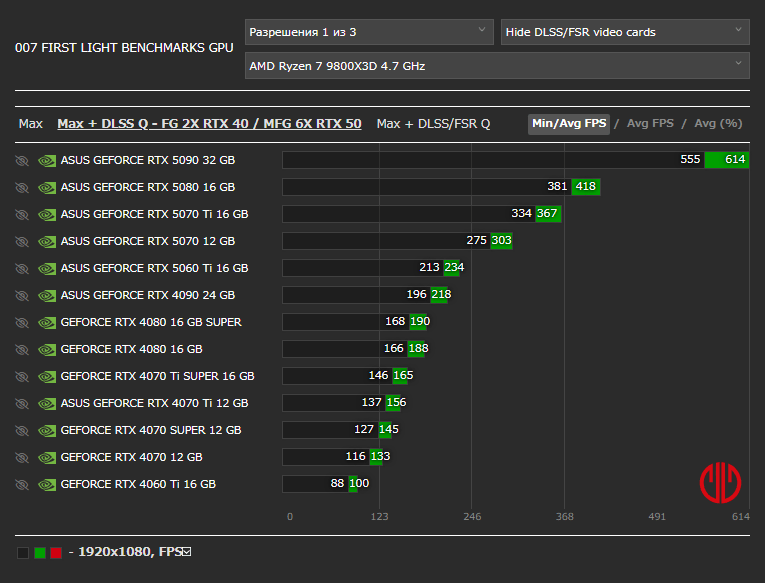Image resolution: width=765 pixels, height=583 pixels.
Task: Click the 1920x1080, FPS legend label
Action: [130, 552]
